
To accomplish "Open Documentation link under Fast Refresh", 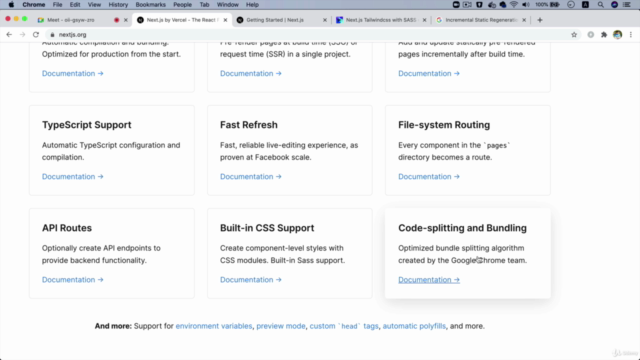I will (251, 177).
